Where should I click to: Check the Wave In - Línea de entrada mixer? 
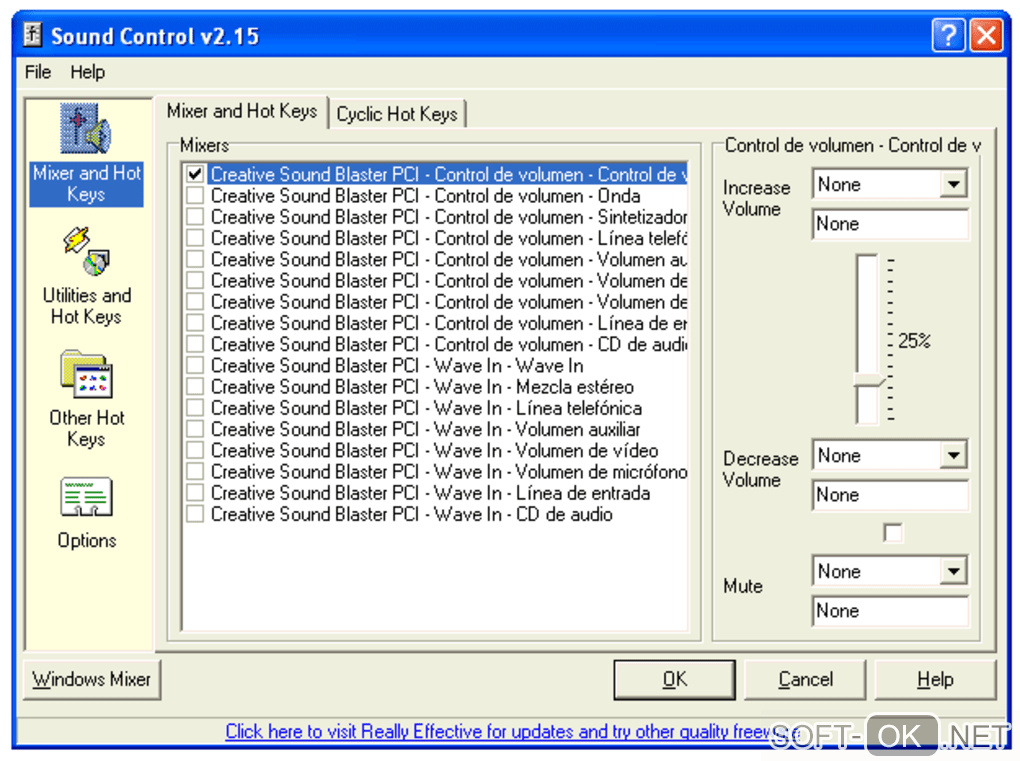(195, 492)
